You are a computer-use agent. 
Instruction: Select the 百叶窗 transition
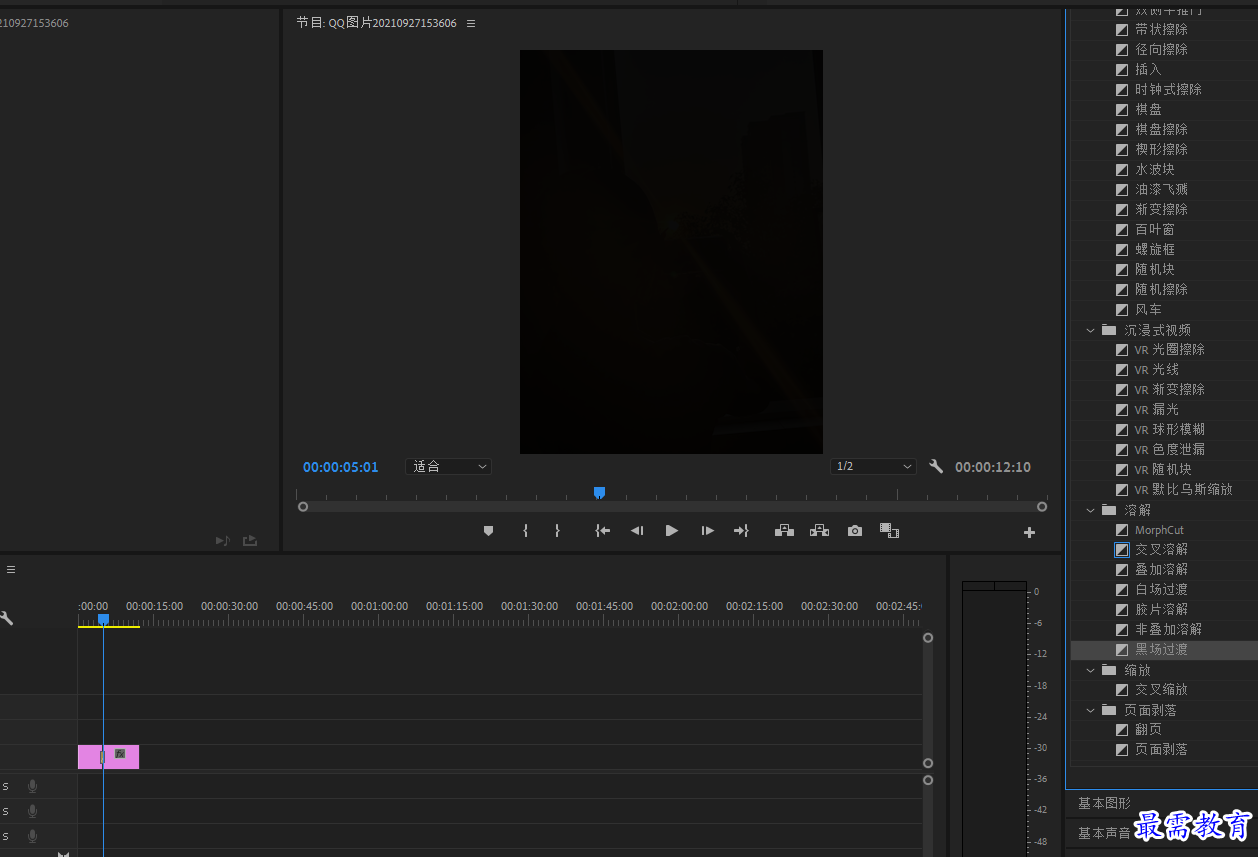[x=1155, y=229]
